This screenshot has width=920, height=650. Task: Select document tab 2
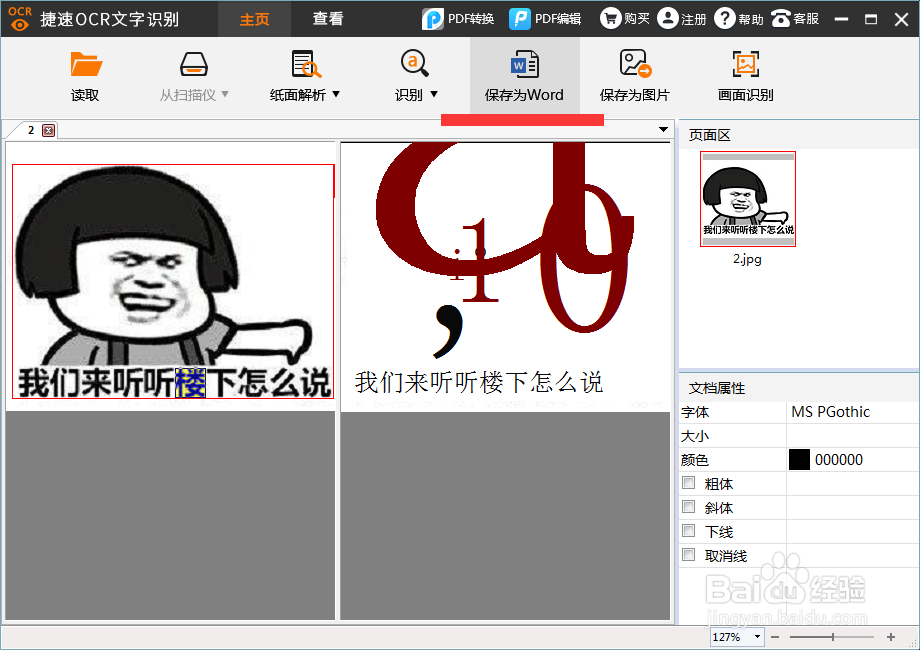[31, 130]
